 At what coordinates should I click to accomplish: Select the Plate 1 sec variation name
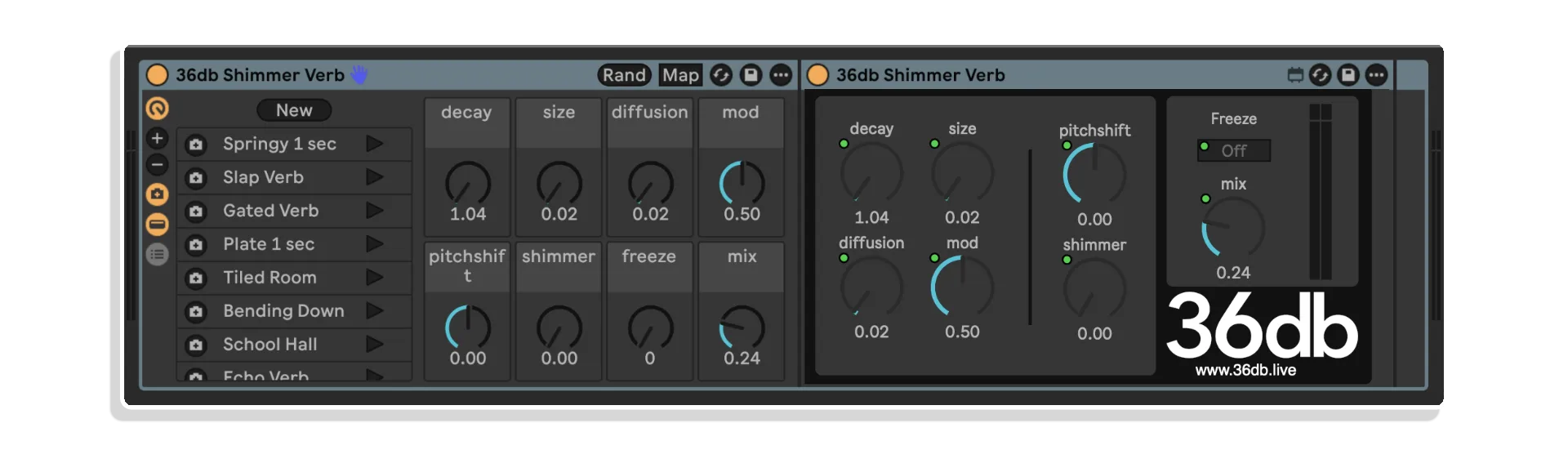pyautogui.click(x=269, y=244)
